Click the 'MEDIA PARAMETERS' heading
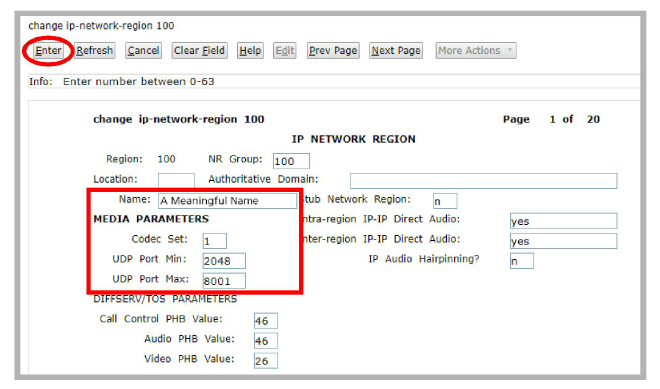The height and width of the screenshot is (389, 660). pyautogui.click(x=151, y=219)
